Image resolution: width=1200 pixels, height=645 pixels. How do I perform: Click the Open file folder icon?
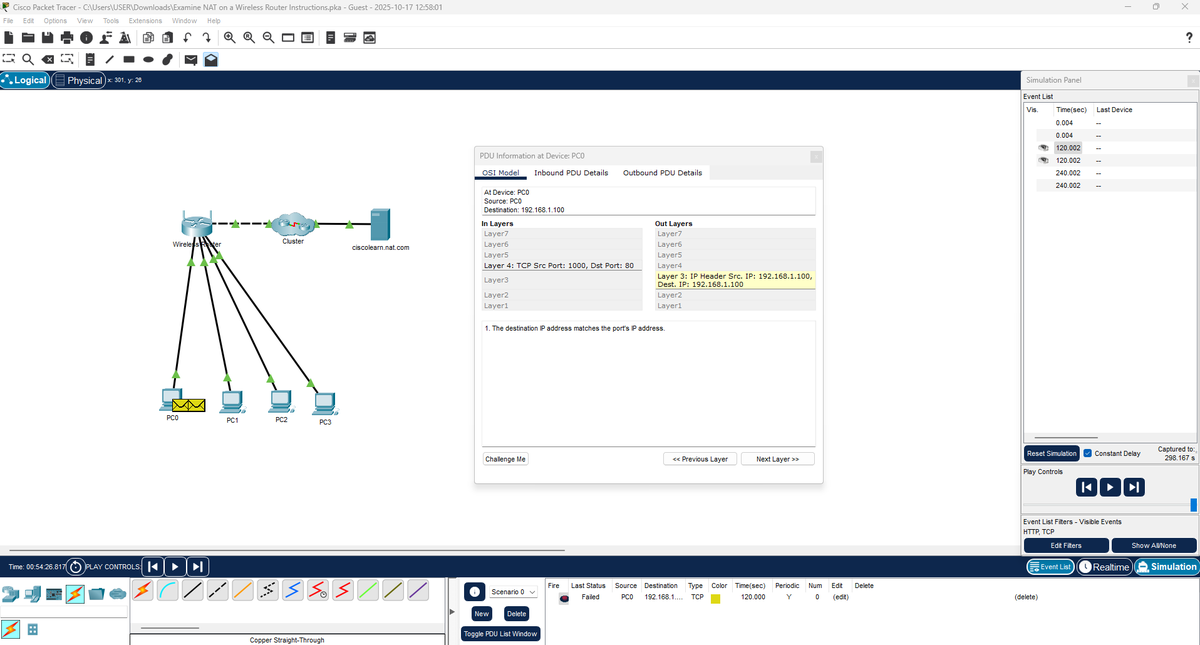(28, 38)
